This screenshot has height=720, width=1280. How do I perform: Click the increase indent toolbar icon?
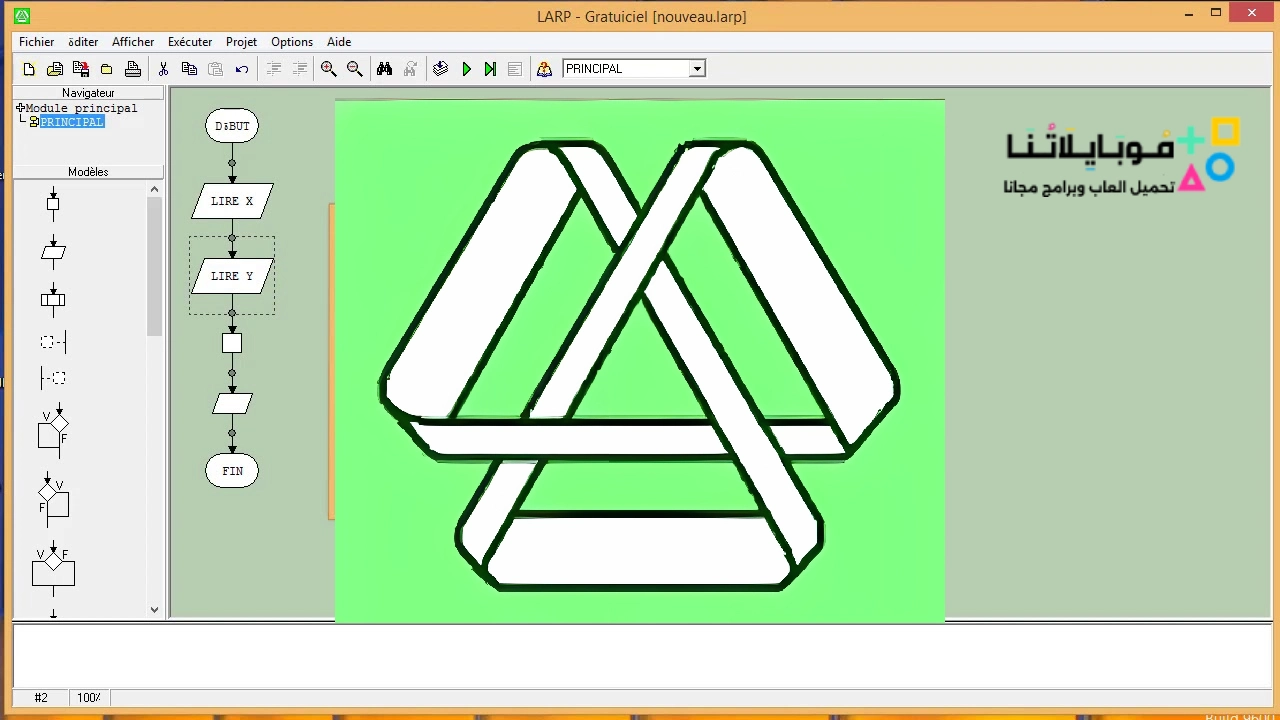[x=299, y=69]
